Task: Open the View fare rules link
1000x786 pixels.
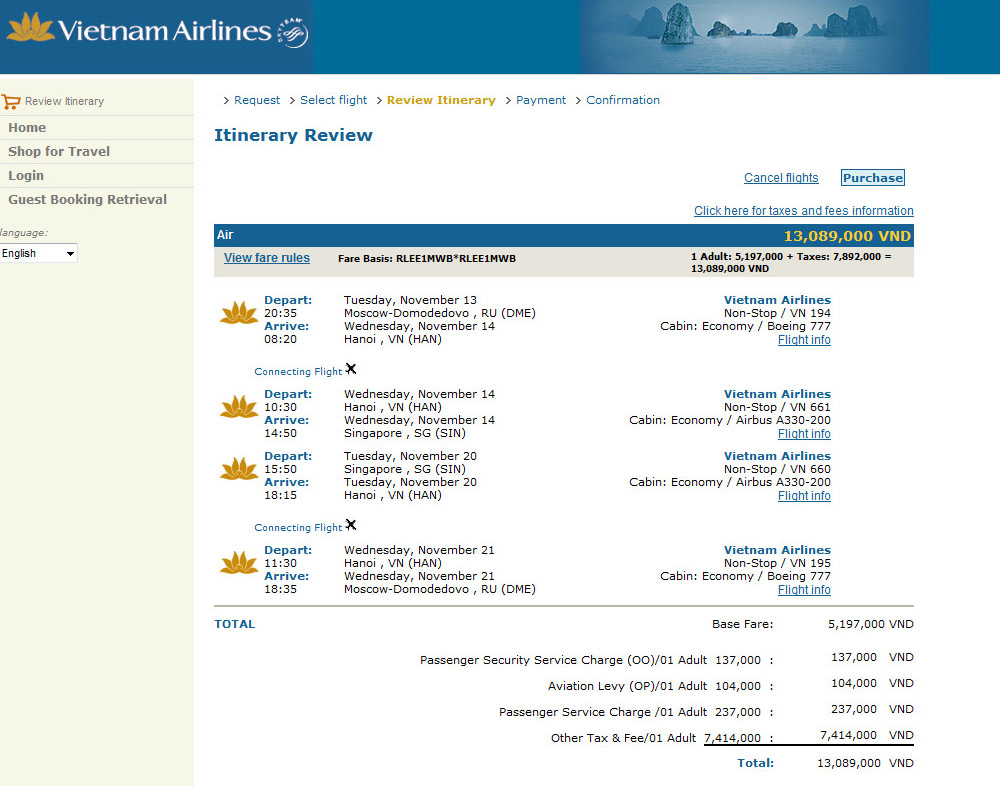Action: point(267,258)
